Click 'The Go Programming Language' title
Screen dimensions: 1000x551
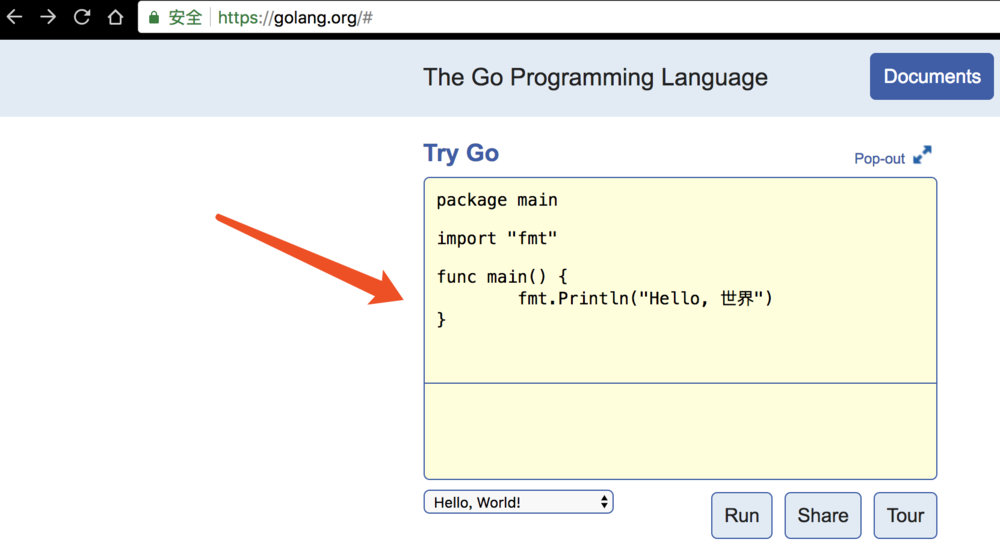pos(596,77)
